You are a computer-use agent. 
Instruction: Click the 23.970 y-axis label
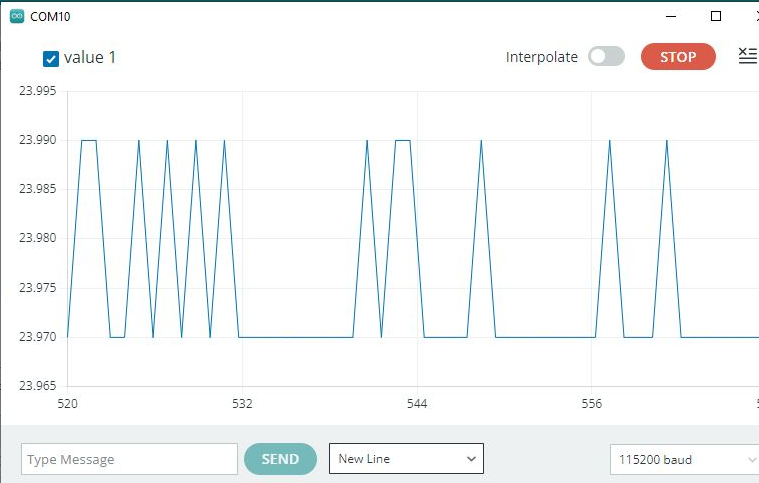click(38, 336)
